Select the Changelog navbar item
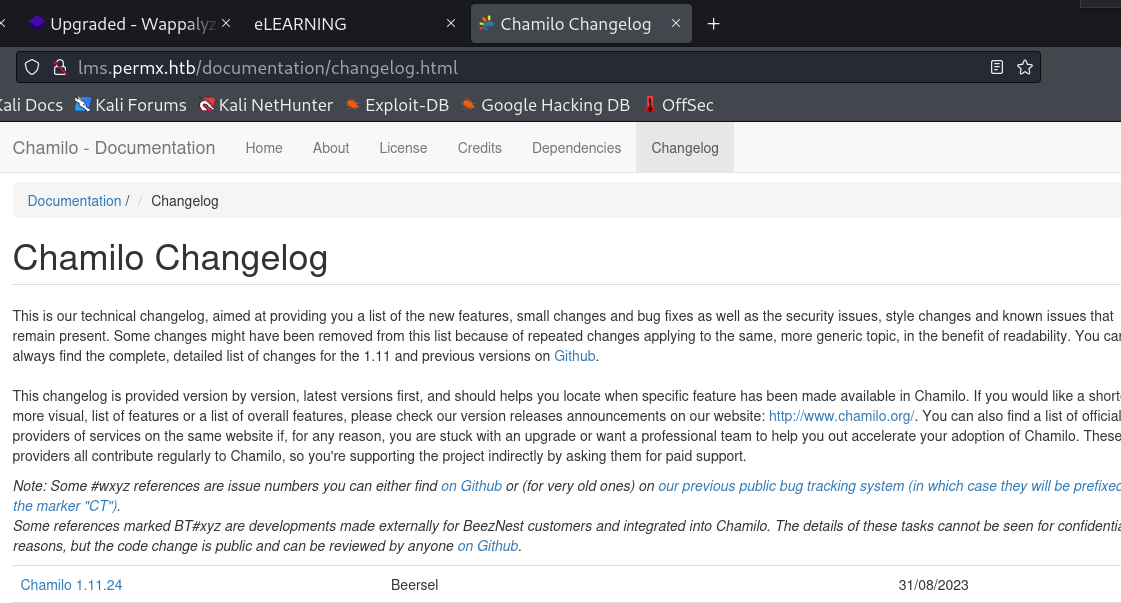 pos(685,148)
